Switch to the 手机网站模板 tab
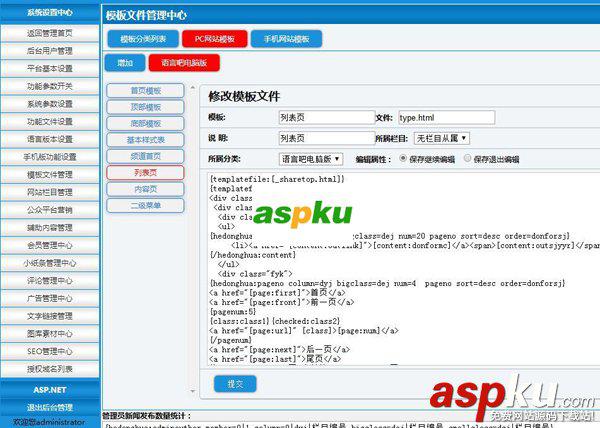 point(286,39)
